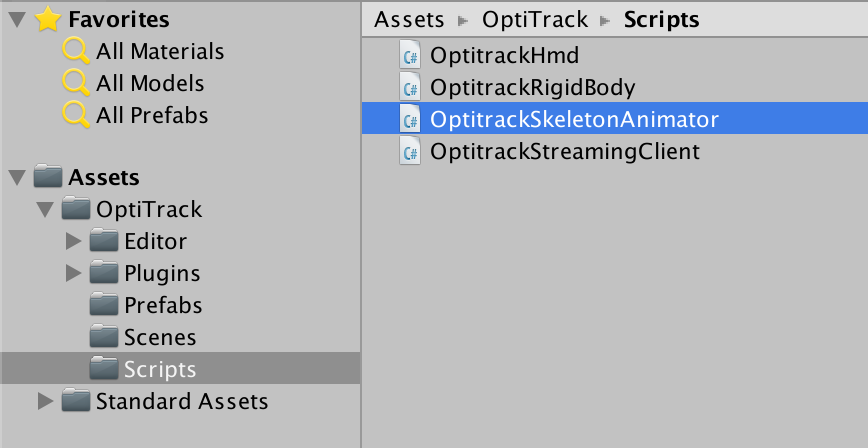Open the Scripts folder in the tree
Viewport: 868px width, 448px height.
(x=159, y=369)
